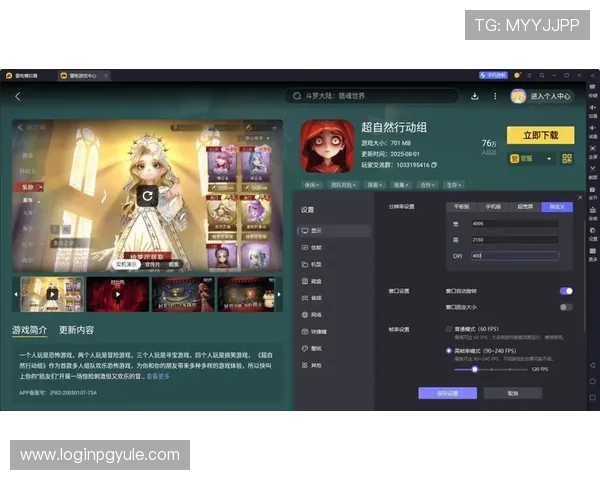Image resolution: width=600 pixels, height=480 pixels.
Task: Click the reload icon on video preview
Action: pos(147,196)
